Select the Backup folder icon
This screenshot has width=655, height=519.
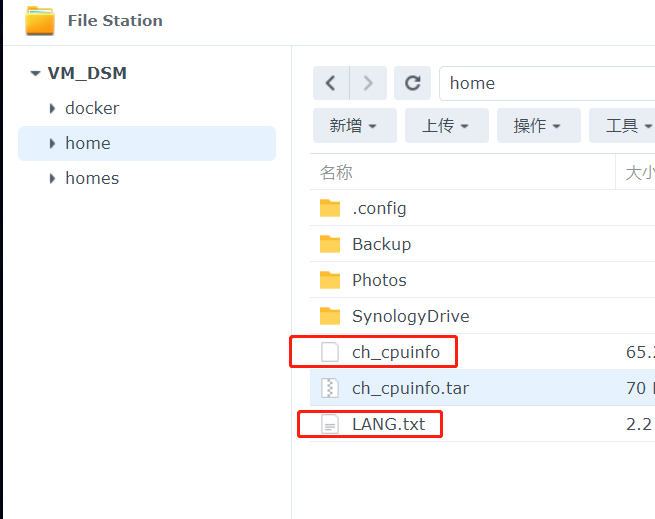click(330, 244)
